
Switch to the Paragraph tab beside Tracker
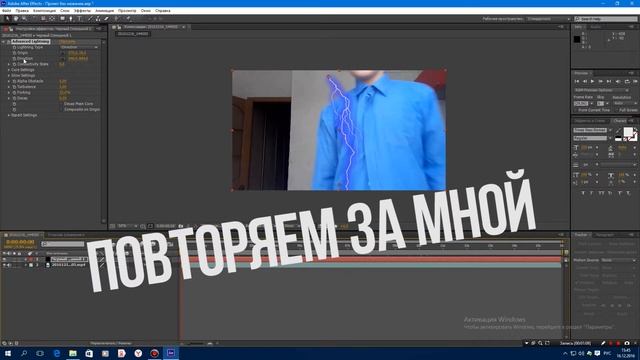[605, 235]
